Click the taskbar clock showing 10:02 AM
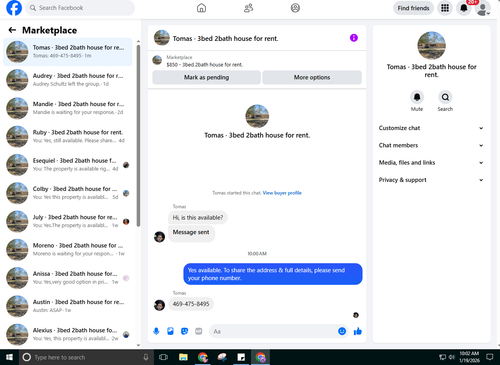The image size is (500, 365). click(469, 357)
